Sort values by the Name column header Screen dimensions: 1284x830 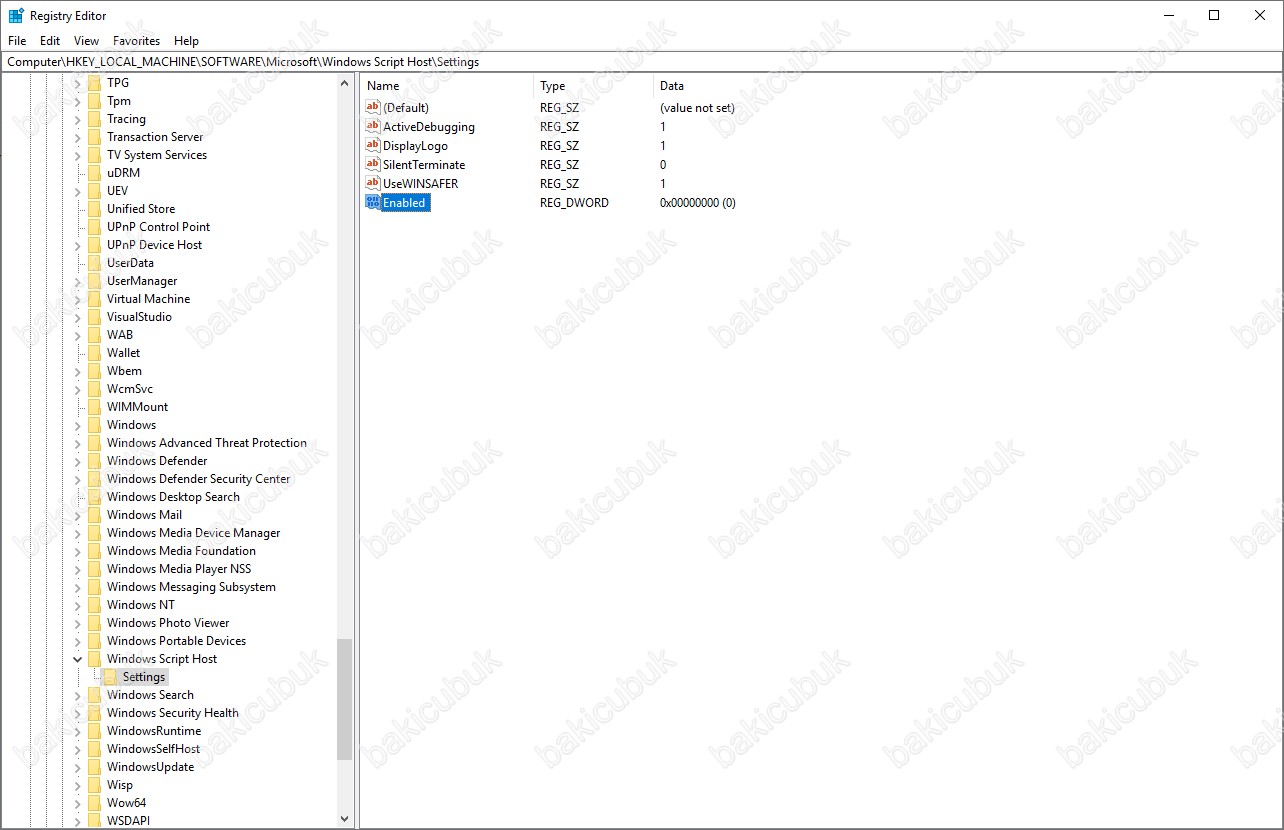pyautogui.click(x=447, y=86)
